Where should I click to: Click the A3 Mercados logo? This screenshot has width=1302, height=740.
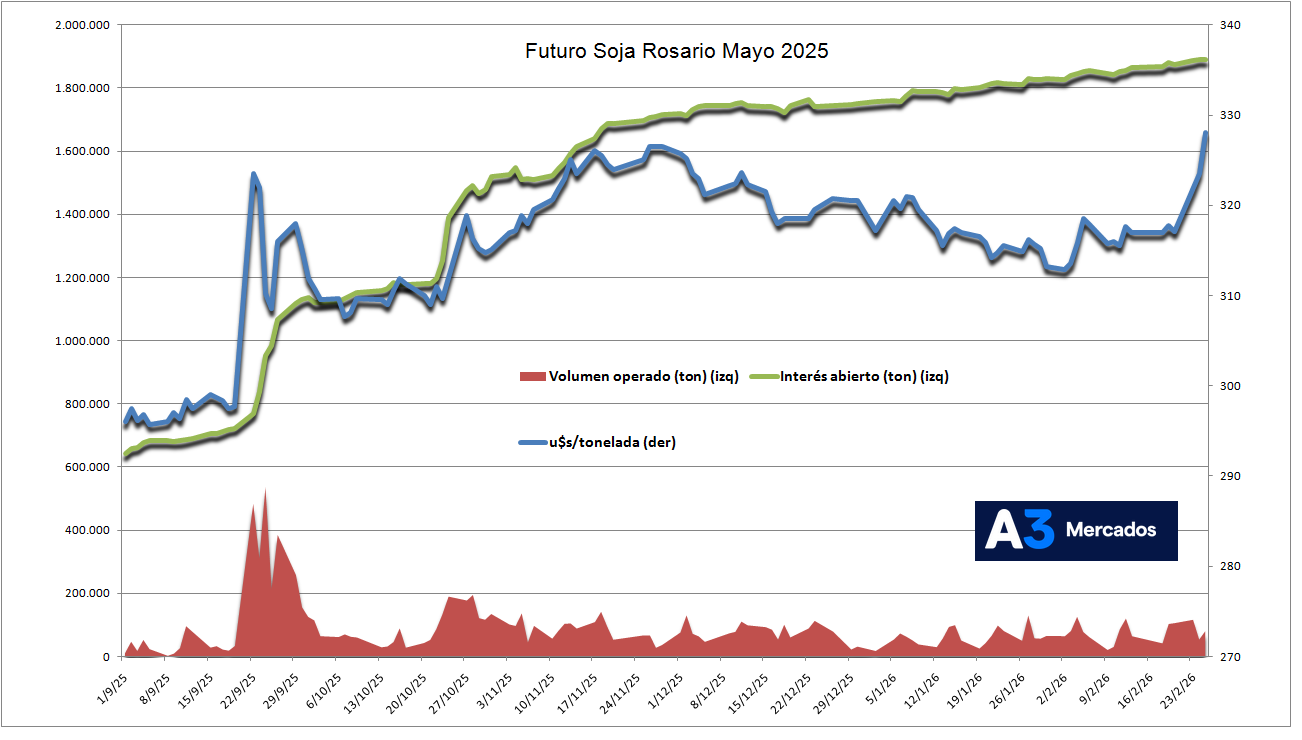1076,530
